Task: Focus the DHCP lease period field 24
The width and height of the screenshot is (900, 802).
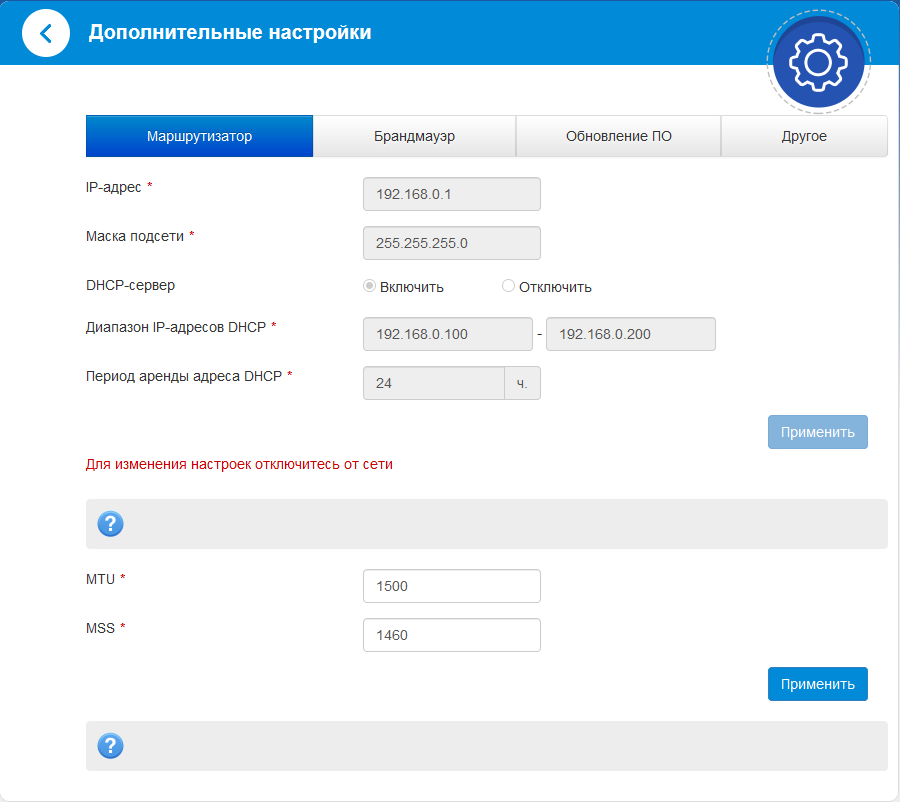Action: [x=434, y=383]
